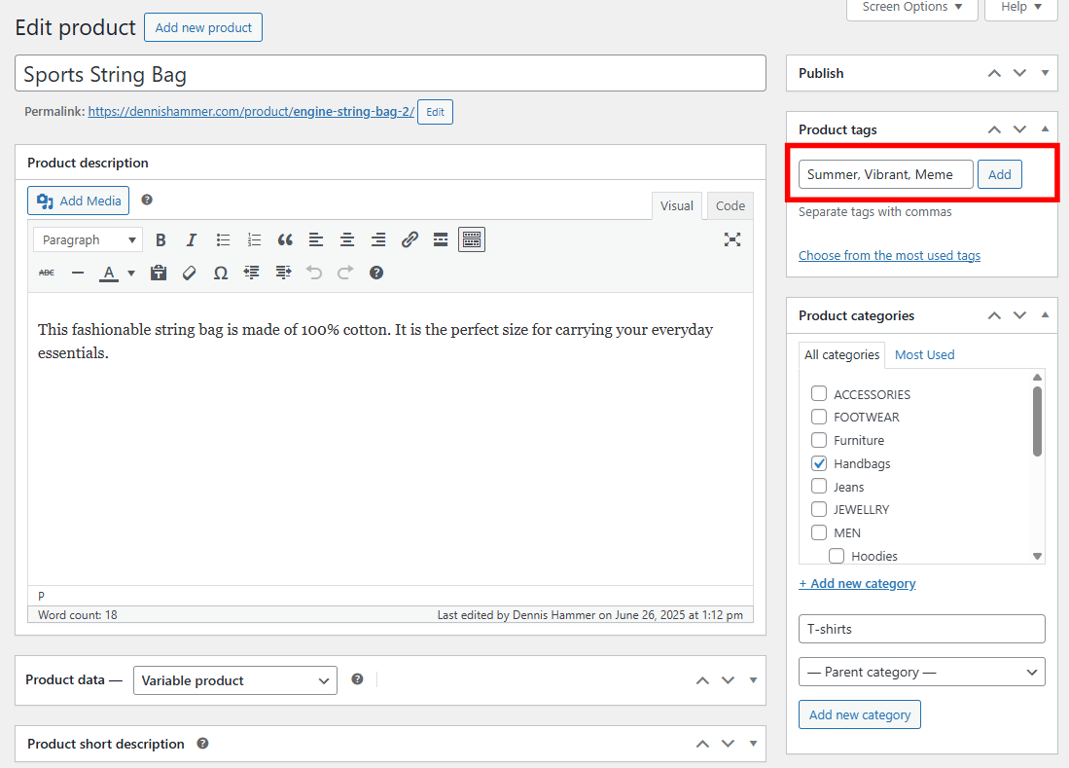The width and height of the screenshot is (1069, 768).
Task: Open the special character picker
Action: pyautogui.click(x=220, y=272)
